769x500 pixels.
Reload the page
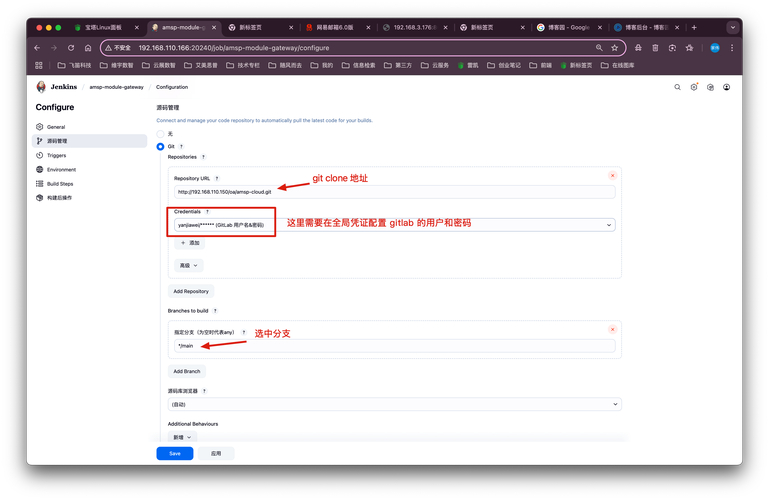click(x=71, y=48)
